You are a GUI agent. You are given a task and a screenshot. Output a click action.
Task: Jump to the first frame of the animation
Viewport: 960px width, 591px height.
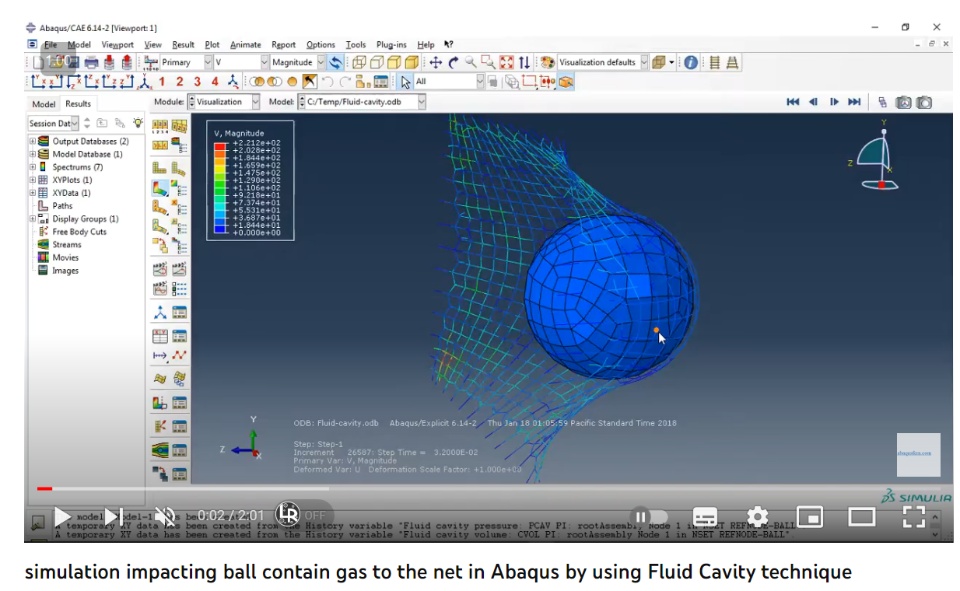click(793, 102)
